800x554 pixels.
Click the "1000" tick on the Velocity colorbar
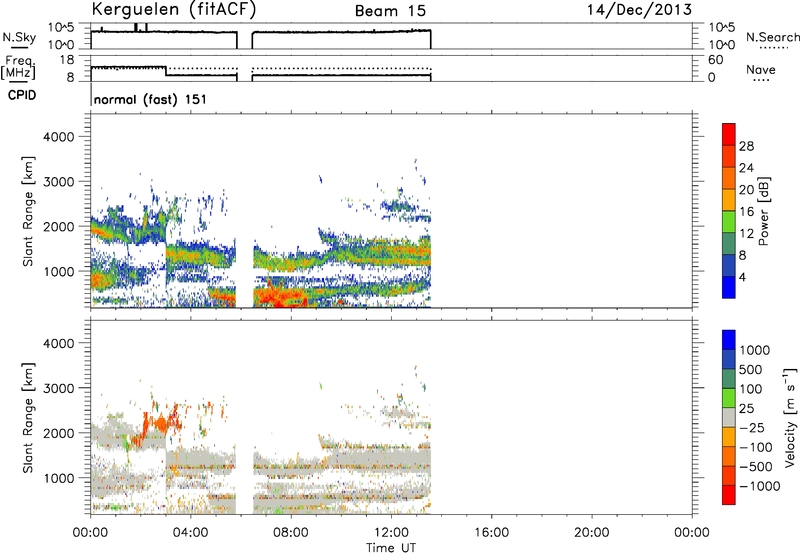[755, 350]
